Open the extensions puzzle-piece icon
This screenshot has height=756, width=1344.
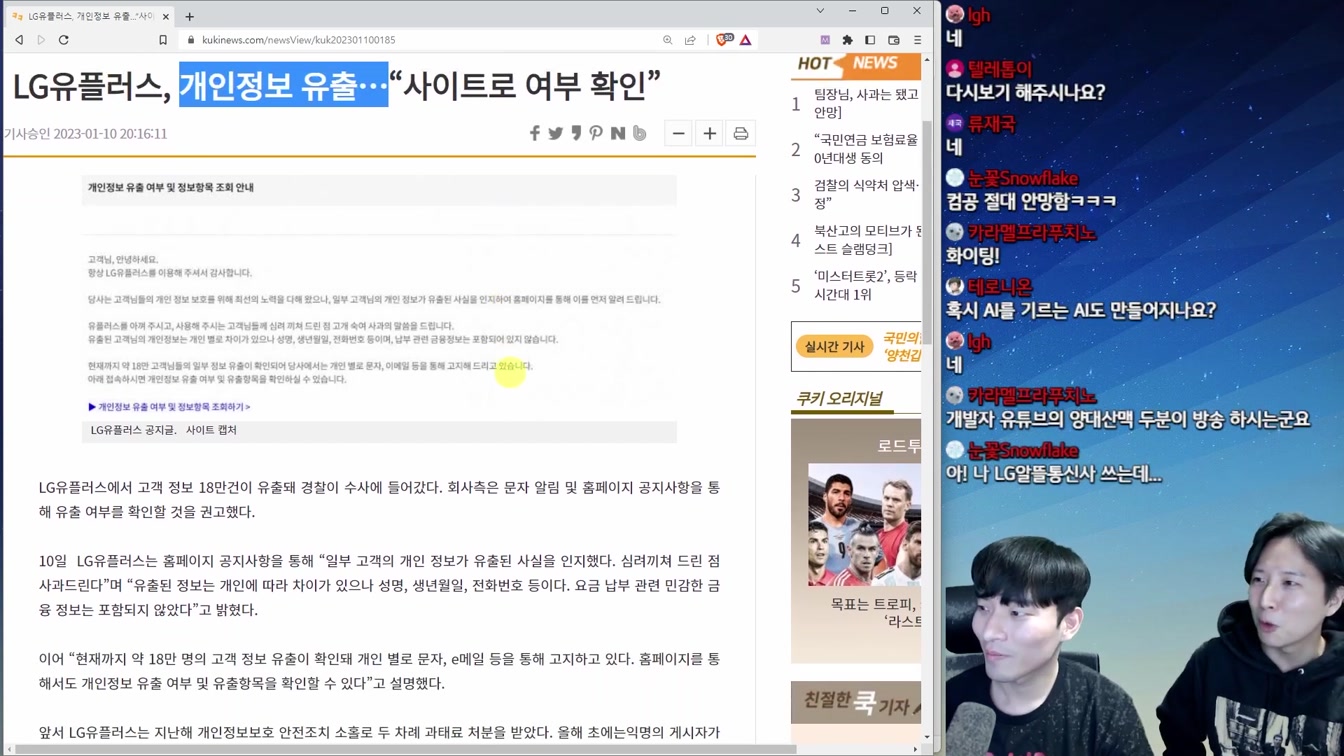click(x=847, y=40)
